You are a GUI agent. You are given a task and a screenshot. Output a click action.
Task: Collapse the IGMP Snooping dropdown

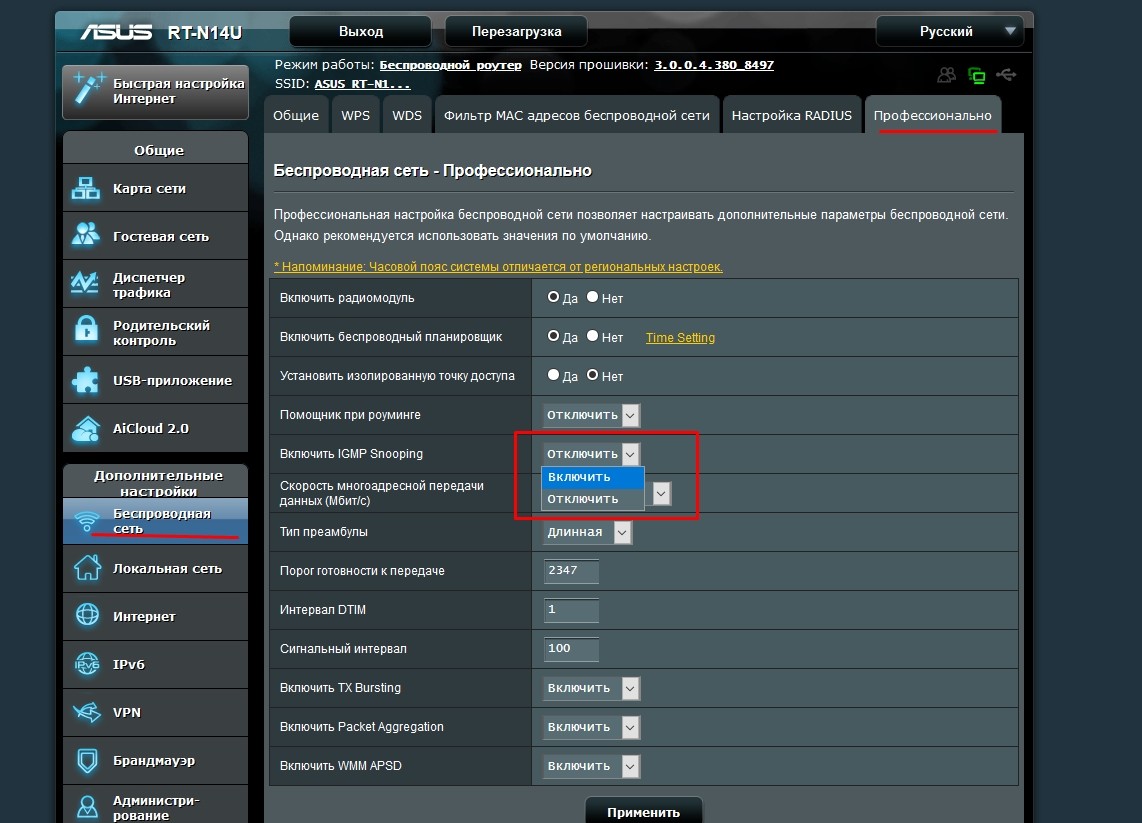pyautogui.click(x=591, y=454)
